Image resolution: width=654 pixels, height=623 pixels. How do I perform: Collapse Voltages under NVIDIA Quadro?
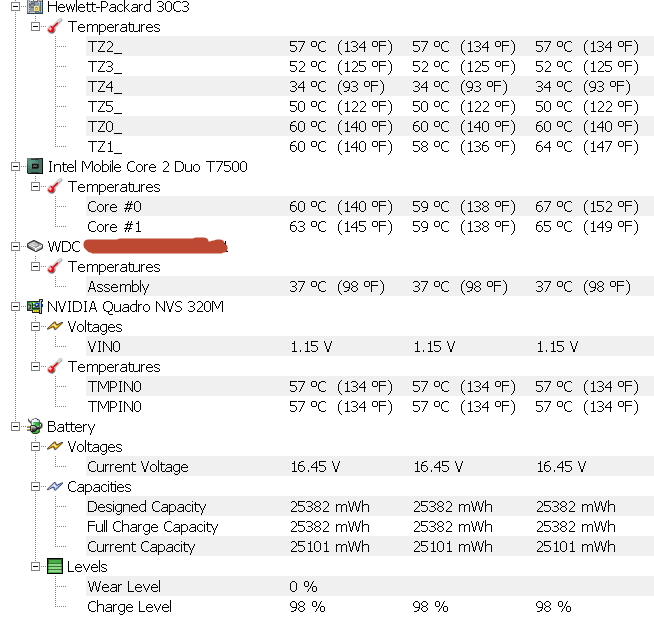35,327
